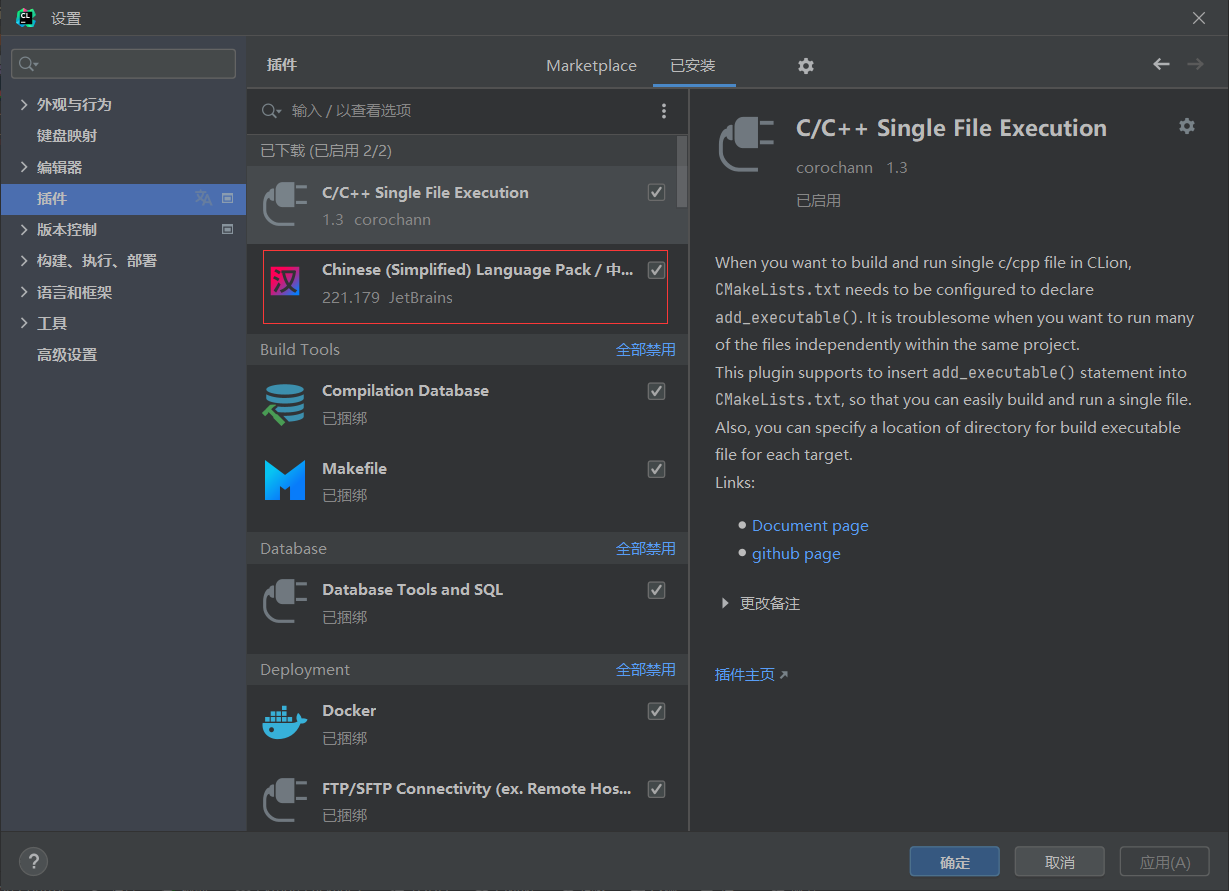Open the github page link
The width and height of the screenshot is (1229, 891).
pos(796,554)
